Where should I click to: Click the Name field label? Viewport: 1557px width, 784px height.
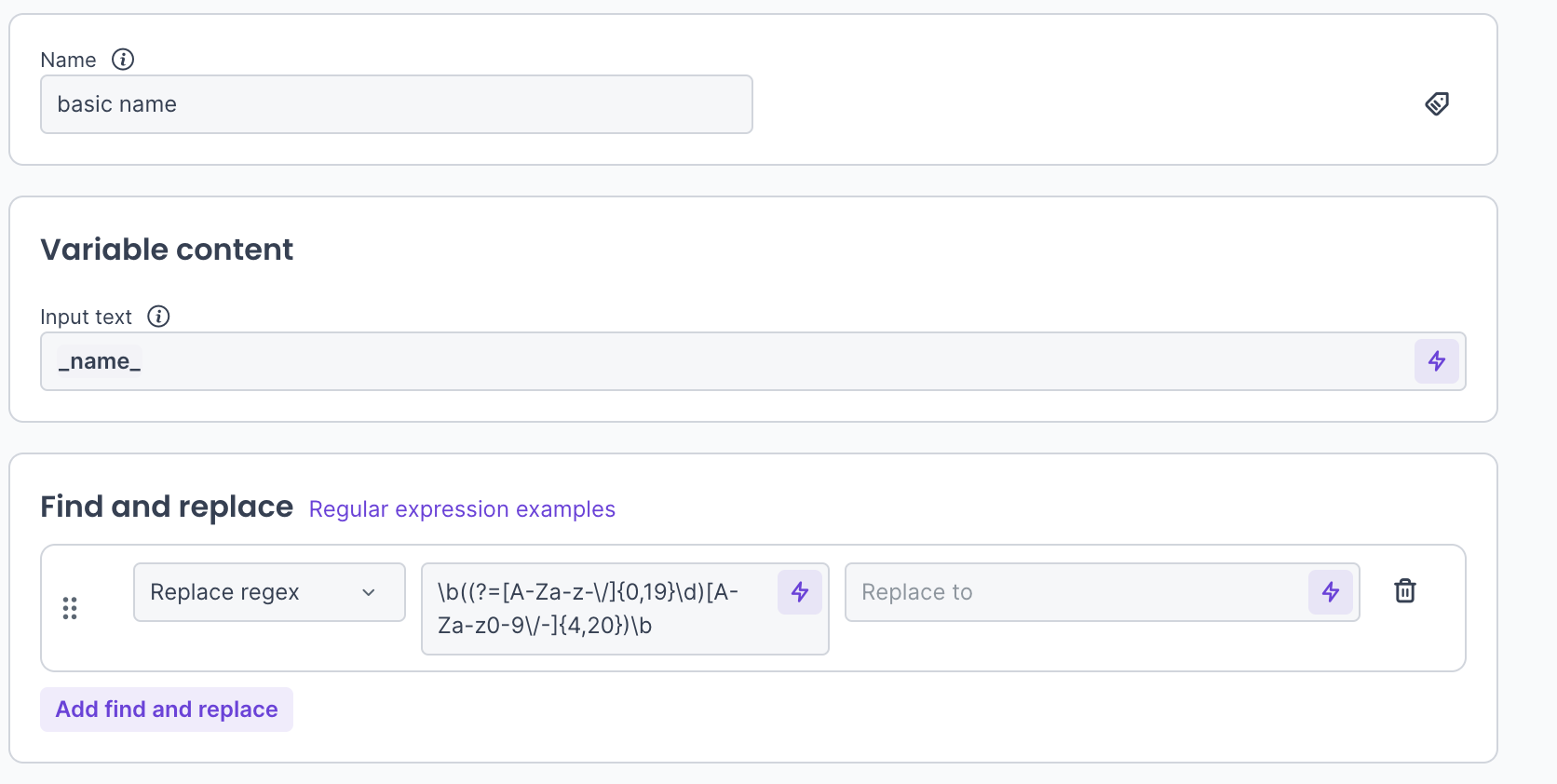point(68,61)
